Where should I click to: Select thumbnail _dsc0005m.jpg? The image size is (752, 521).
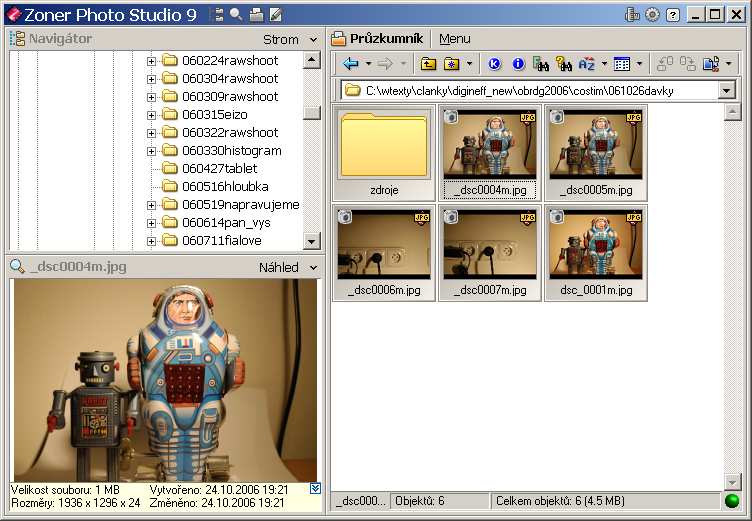(596, 153)
